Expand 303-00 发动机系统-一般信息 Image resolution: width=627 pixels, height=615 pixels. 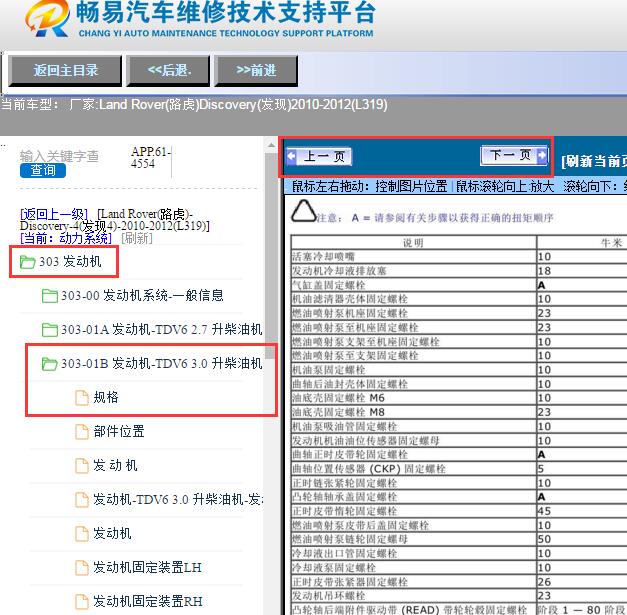tap(142, 296)
